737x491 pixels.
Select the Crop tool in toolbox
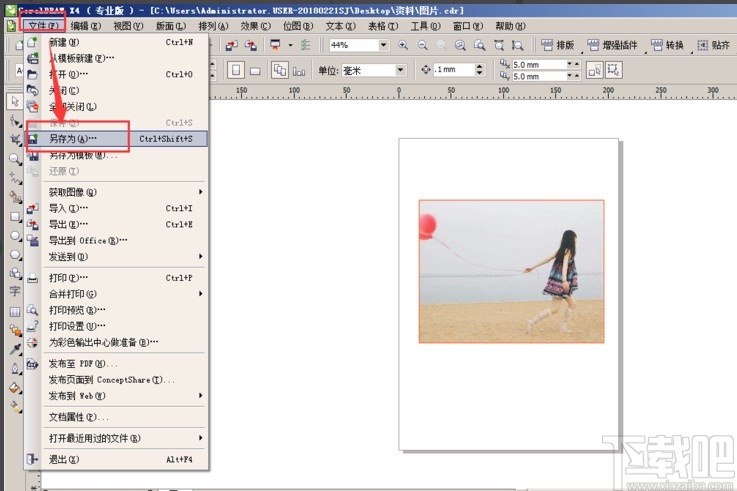point(15,139)
